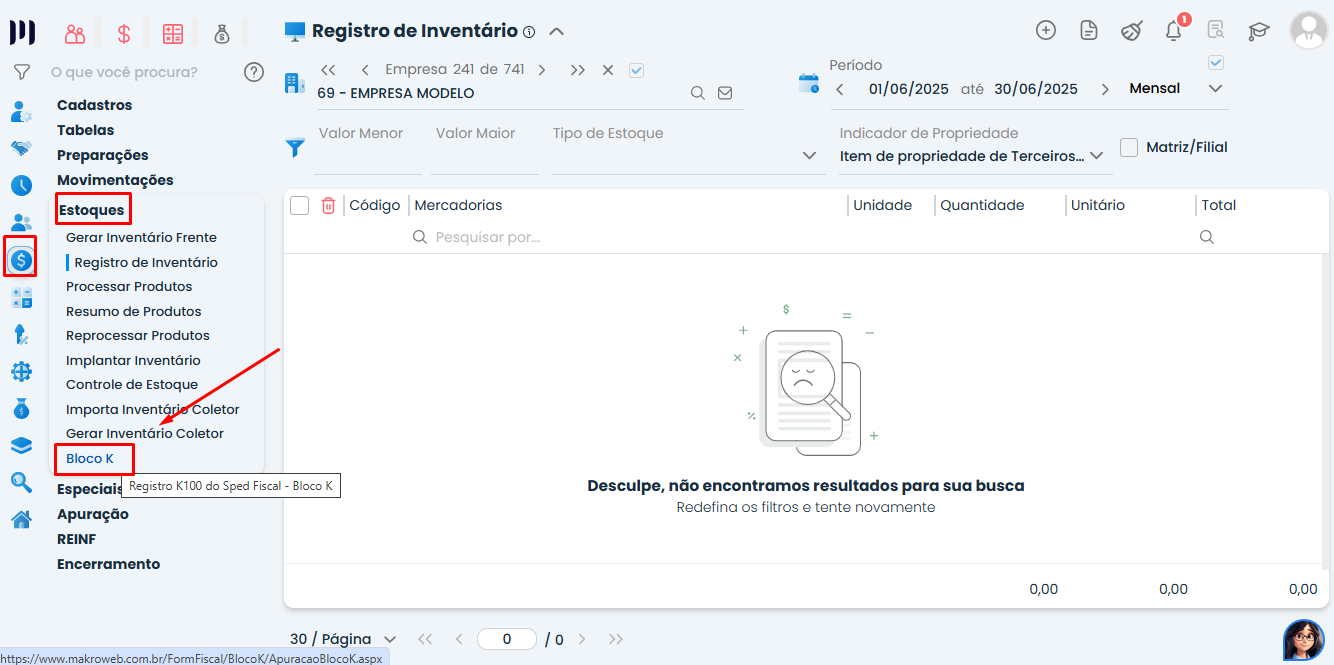
Task: Toggle the checkbox above the period selector
Action: 1216,62
